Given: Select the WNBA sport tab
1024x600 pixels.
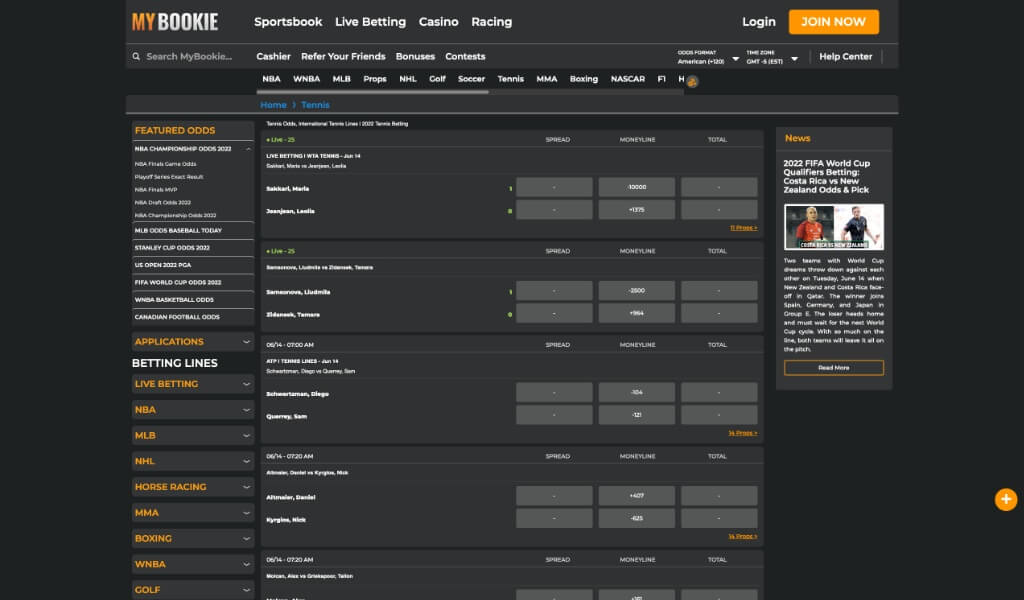Looking at the screenshot, I should pos(306,79).
